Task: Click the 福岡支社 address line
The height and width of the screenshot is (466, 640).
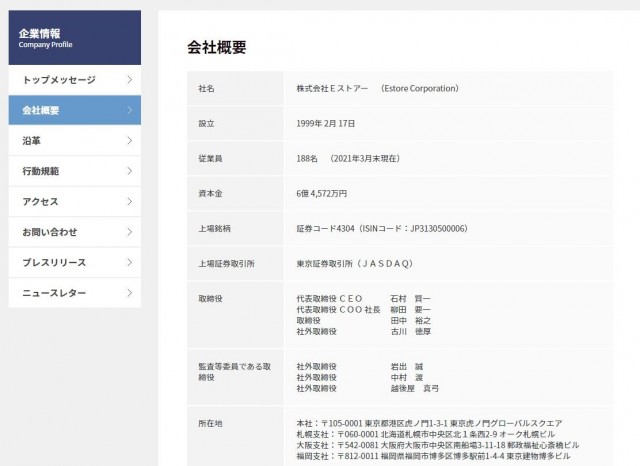Action: point(433,456)
